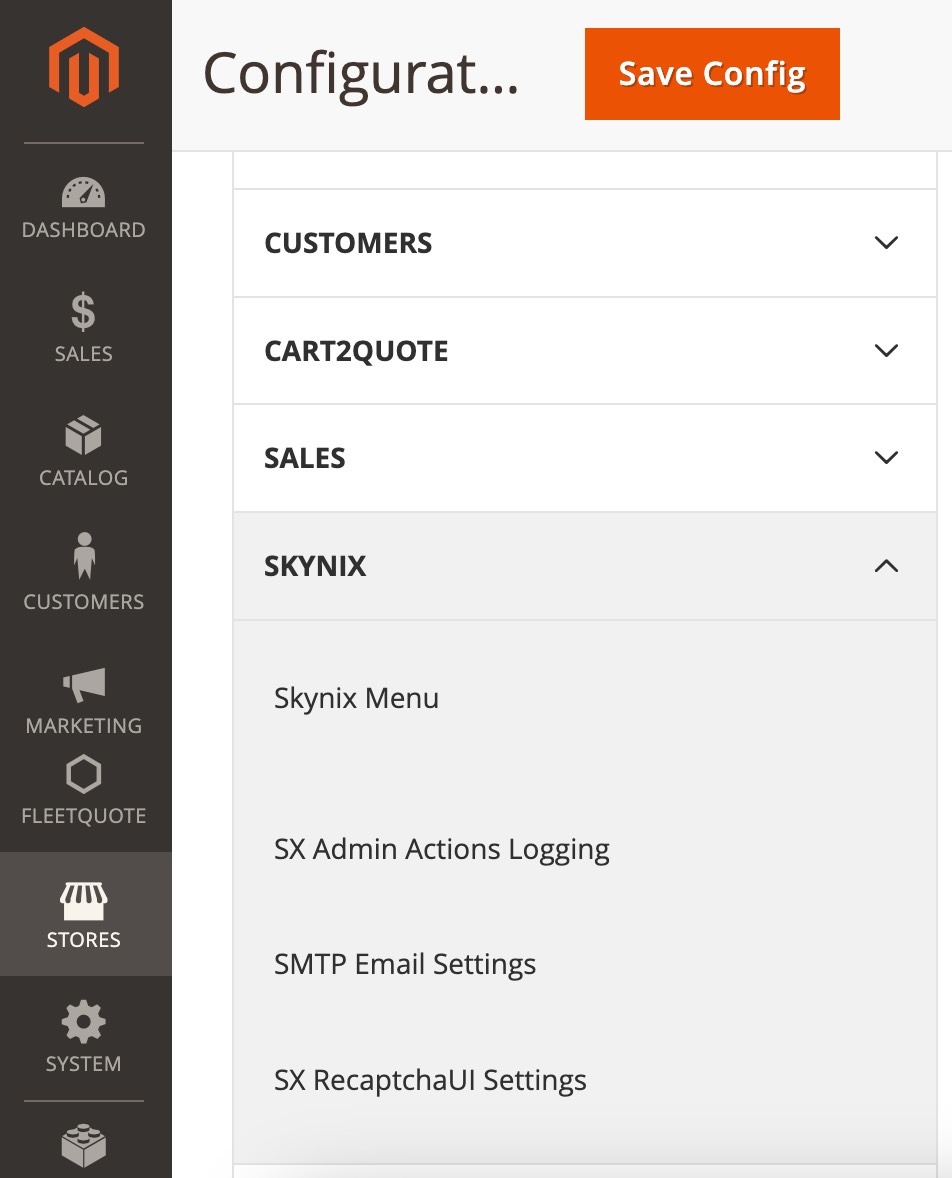Click the Save Config button

[712, 74]
